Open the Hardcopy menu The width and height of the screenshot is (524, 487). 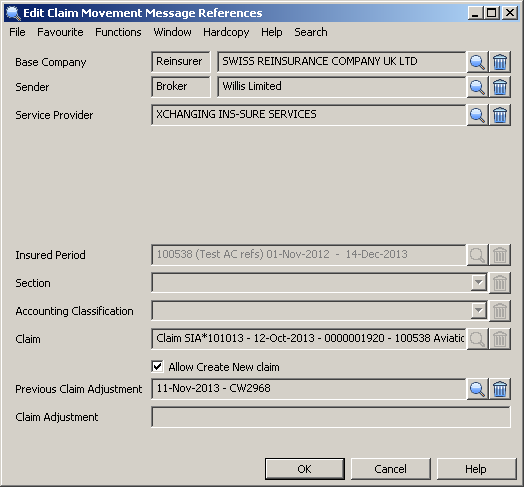226,32
